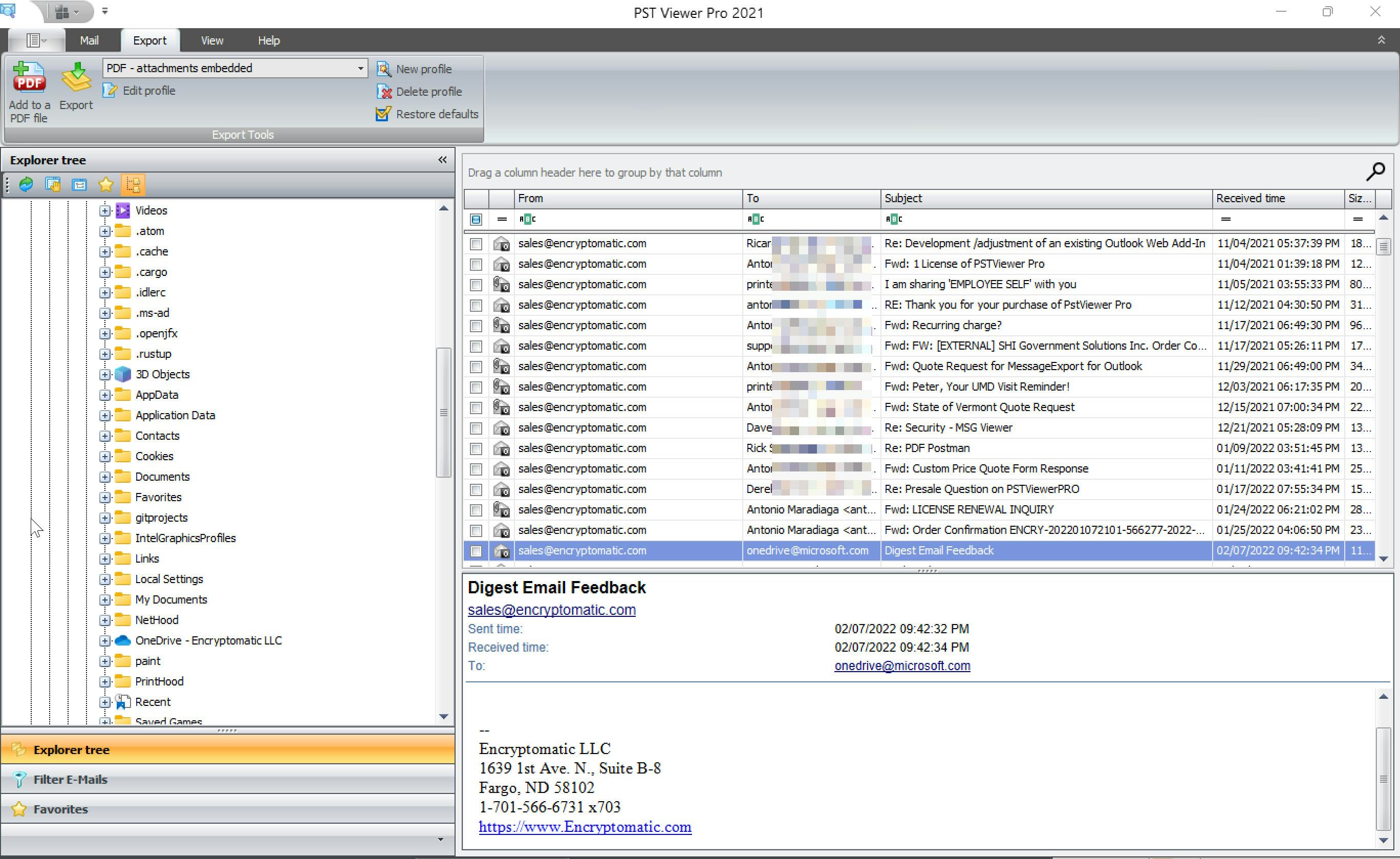Click the Add to PDF file icon

point(29,78)
